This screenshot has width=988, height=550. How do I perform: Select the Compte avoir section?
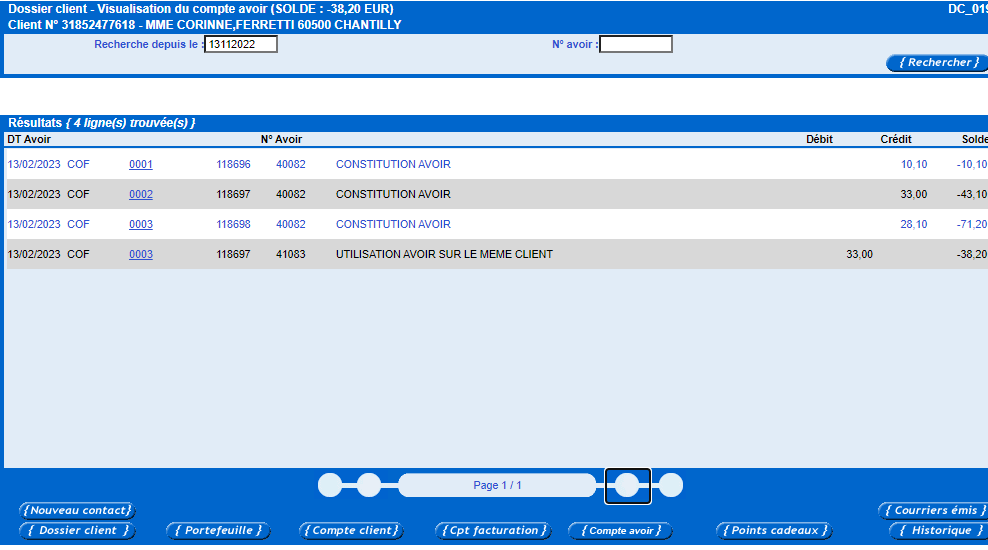pos(621,530)
